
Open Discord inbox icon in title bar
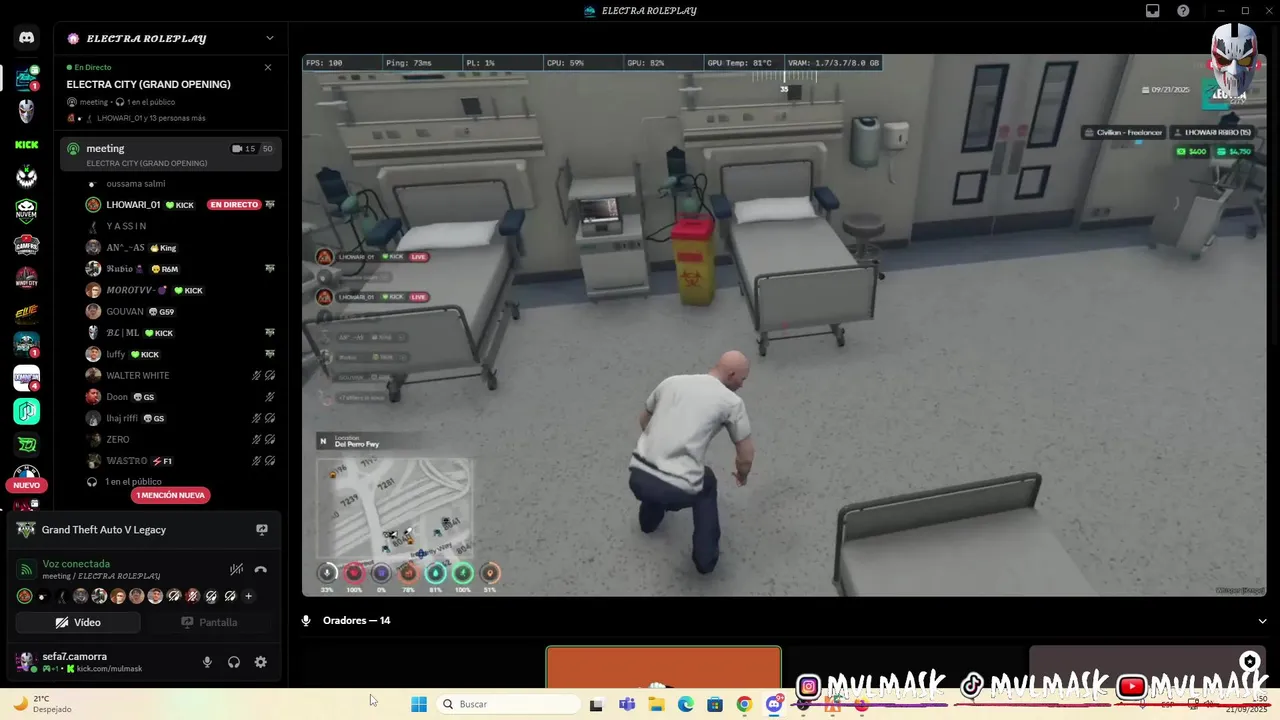[x=1153, y=11]
